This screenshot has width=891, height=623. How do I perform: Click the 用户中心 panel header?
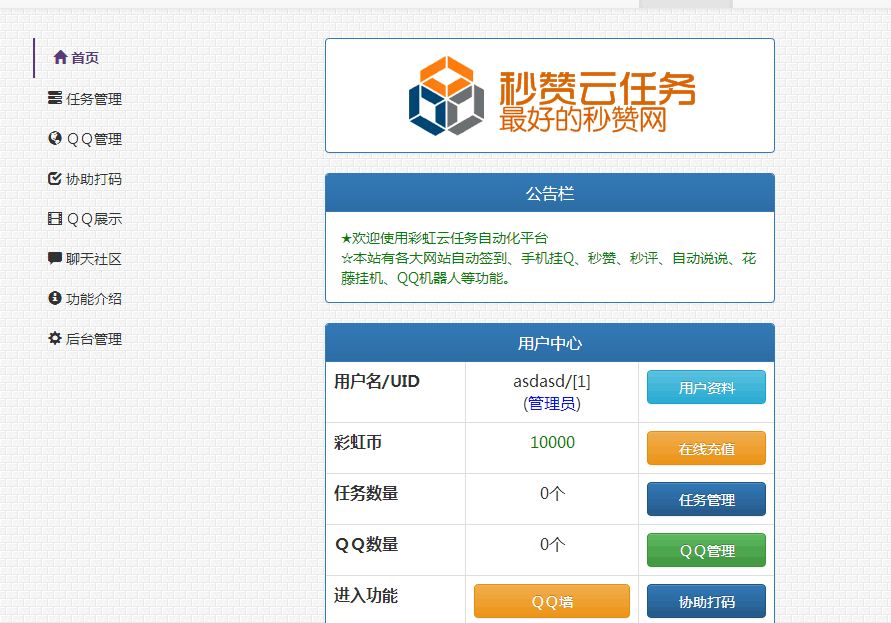point(550,343)
